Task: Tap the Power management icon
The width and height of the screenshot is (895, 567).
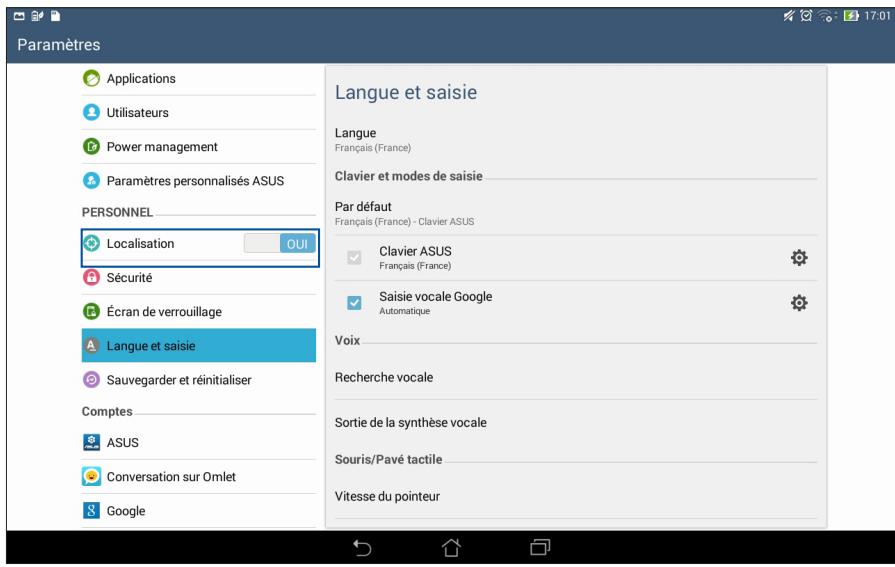Action: (x=91, y=147)
